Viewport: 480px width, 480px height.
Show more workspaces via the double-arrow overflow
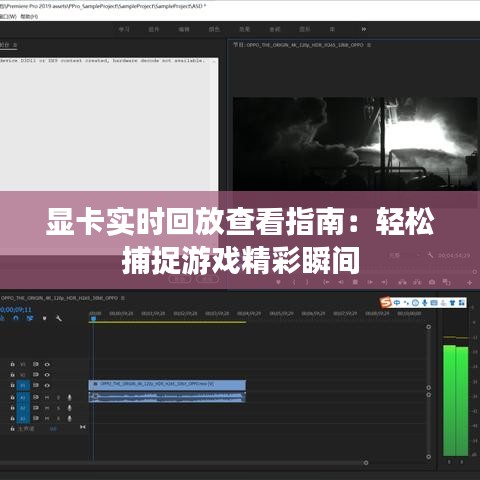pyautogui.click(x=364, y=29)
